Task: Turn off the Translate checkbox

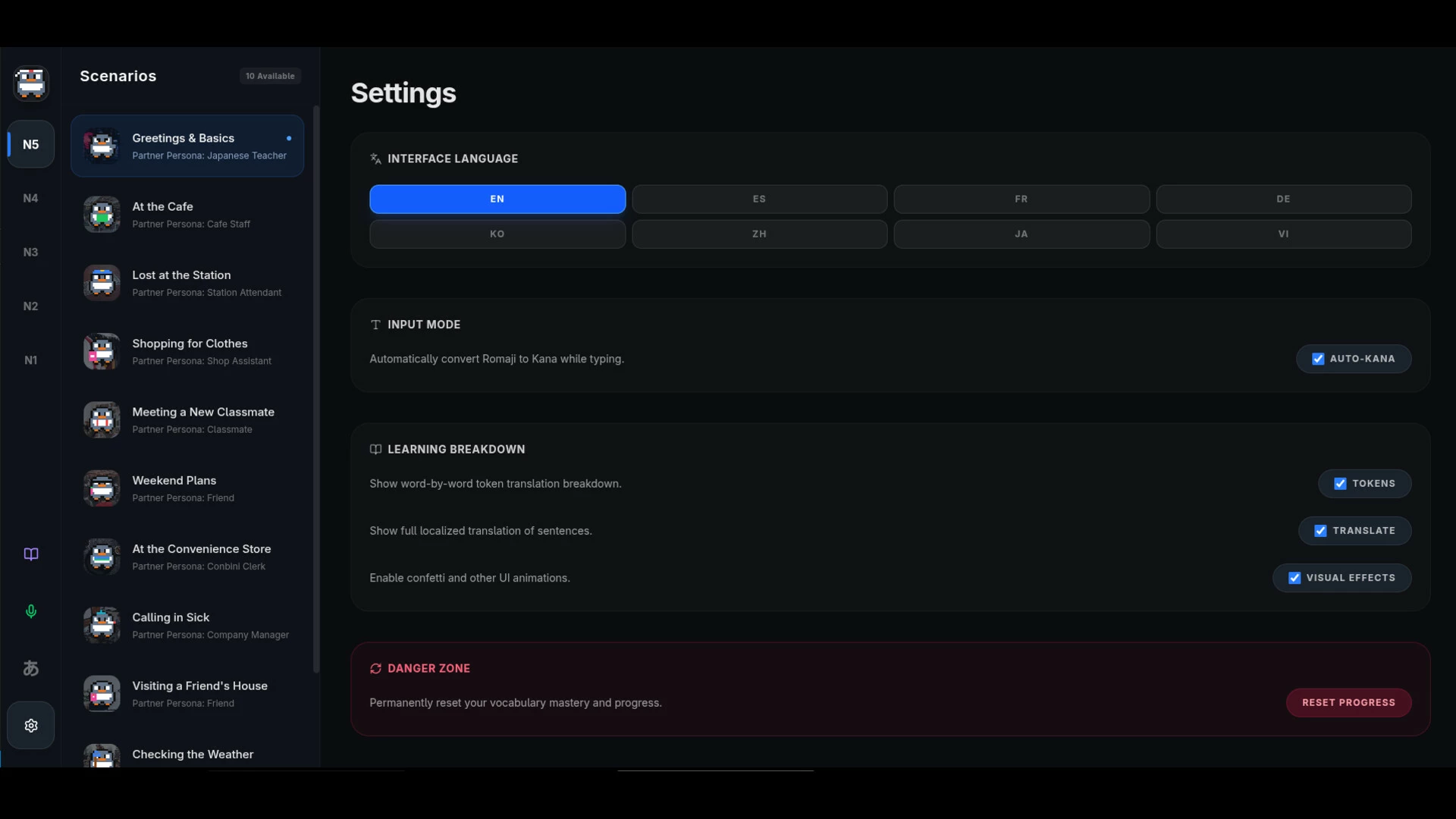Action: click(1320, 531)
